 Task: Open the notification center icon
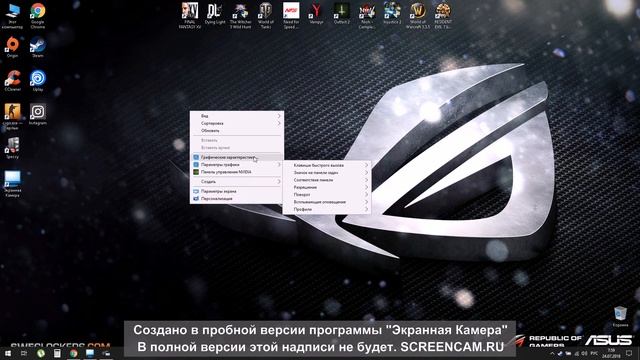point(629,353)
